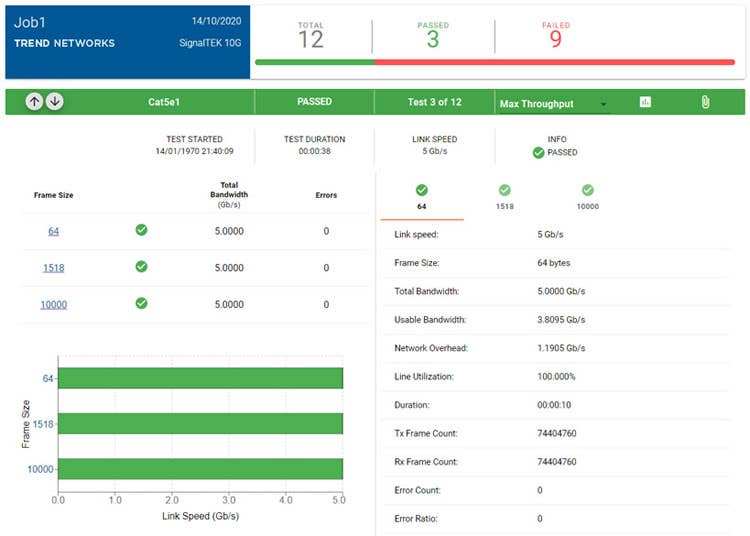The image size is (750, 536).
Task: Open frame size 1518 link in table
Action: click(x=54, y=268)
